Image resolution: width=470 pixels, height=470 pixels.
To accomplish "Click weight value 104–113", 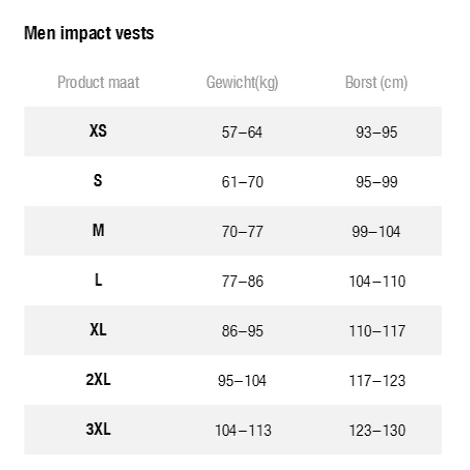I will pyautogui.click(x=243, y=430).
